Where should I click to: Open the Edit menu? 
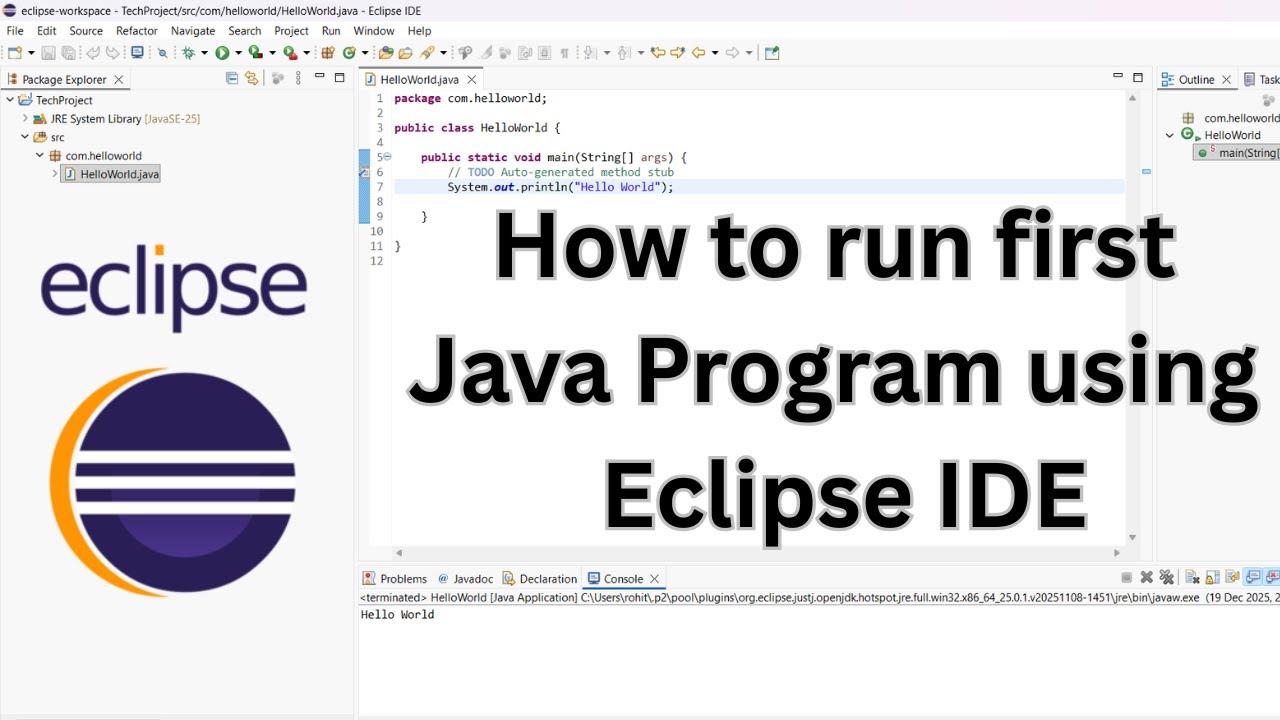47,31
